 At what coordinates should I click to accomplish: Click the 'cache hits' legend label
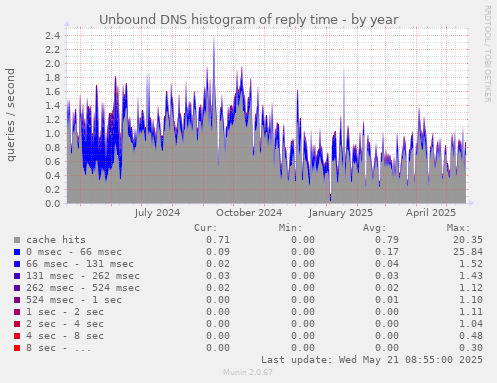pos(56,240)
